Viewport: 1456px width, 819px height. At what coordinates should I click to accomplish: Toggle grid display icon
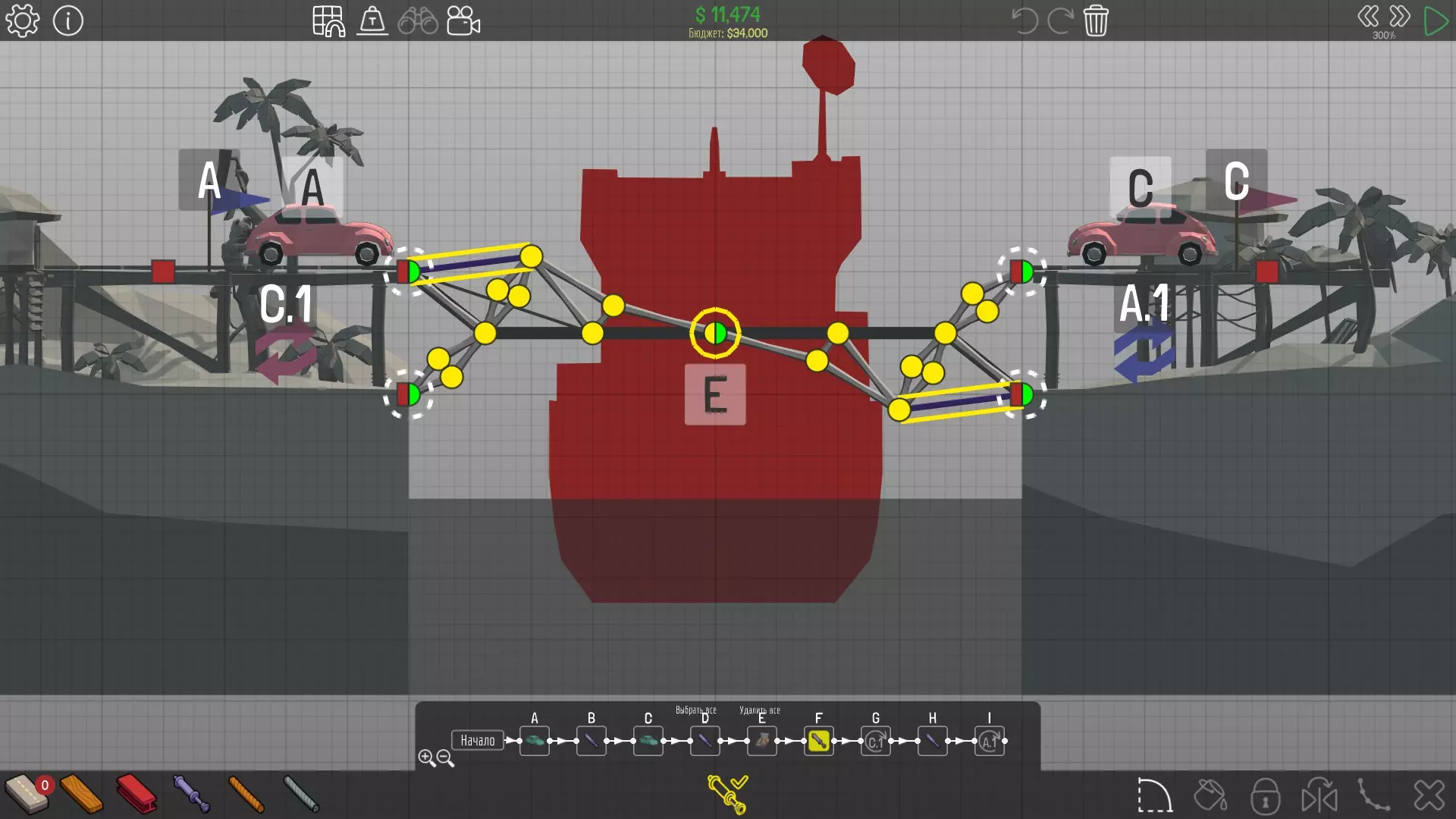328,20
